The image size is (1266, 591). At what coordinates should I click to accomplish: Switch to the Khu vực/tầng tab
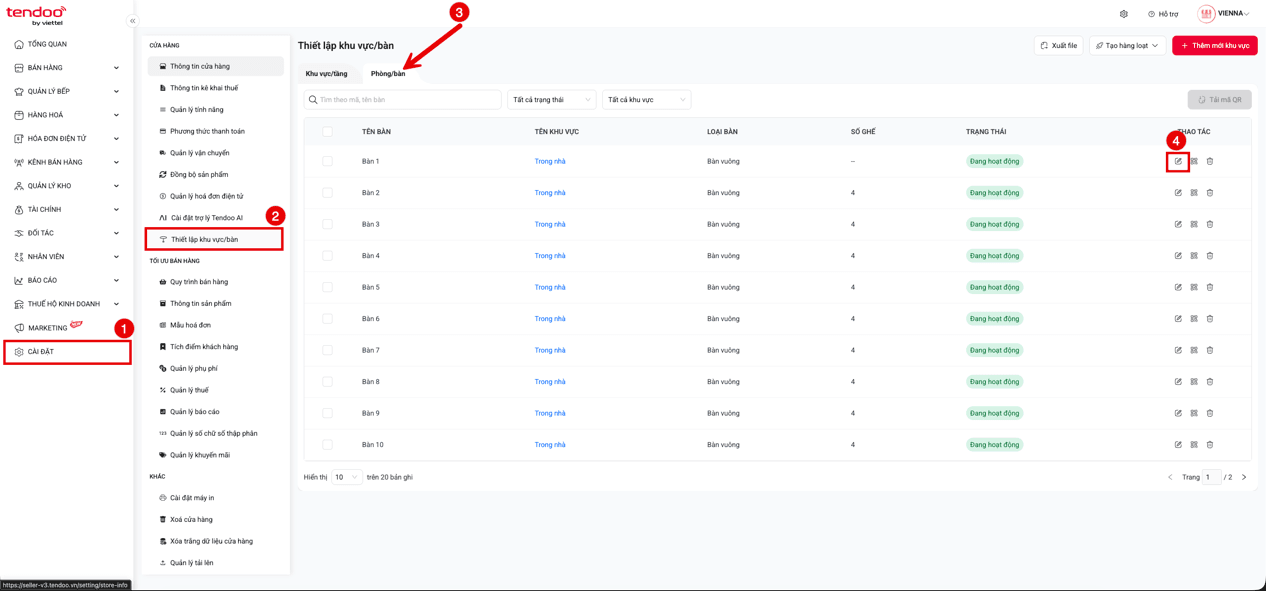(x=327, y=74)
